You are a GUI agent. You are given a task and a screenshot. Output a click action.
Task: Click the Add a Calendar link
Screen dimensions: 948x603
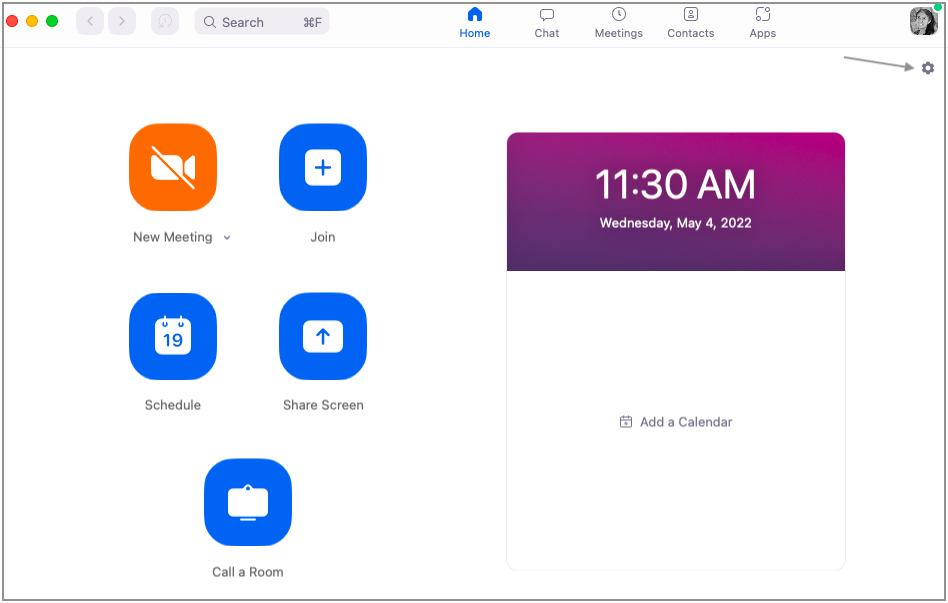click(676, 422)
